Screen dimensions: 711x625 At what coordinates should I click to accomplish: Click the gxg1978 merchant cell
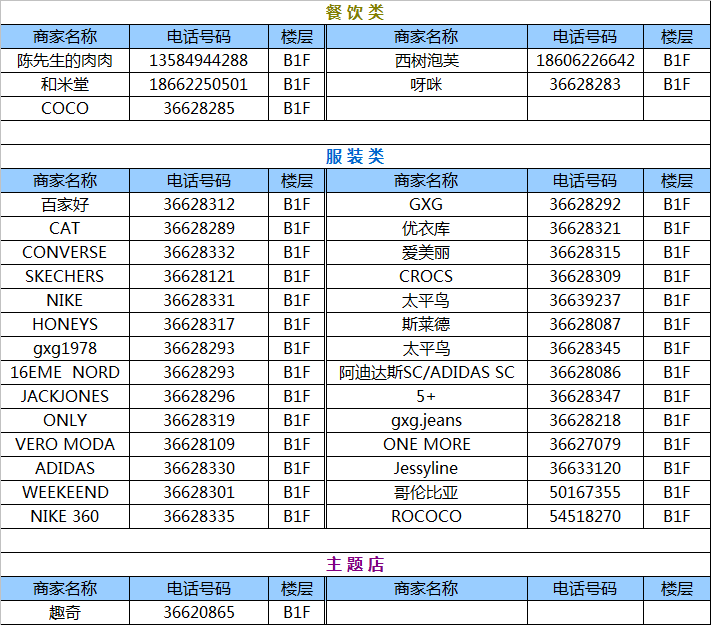click(x=65, y=348)
